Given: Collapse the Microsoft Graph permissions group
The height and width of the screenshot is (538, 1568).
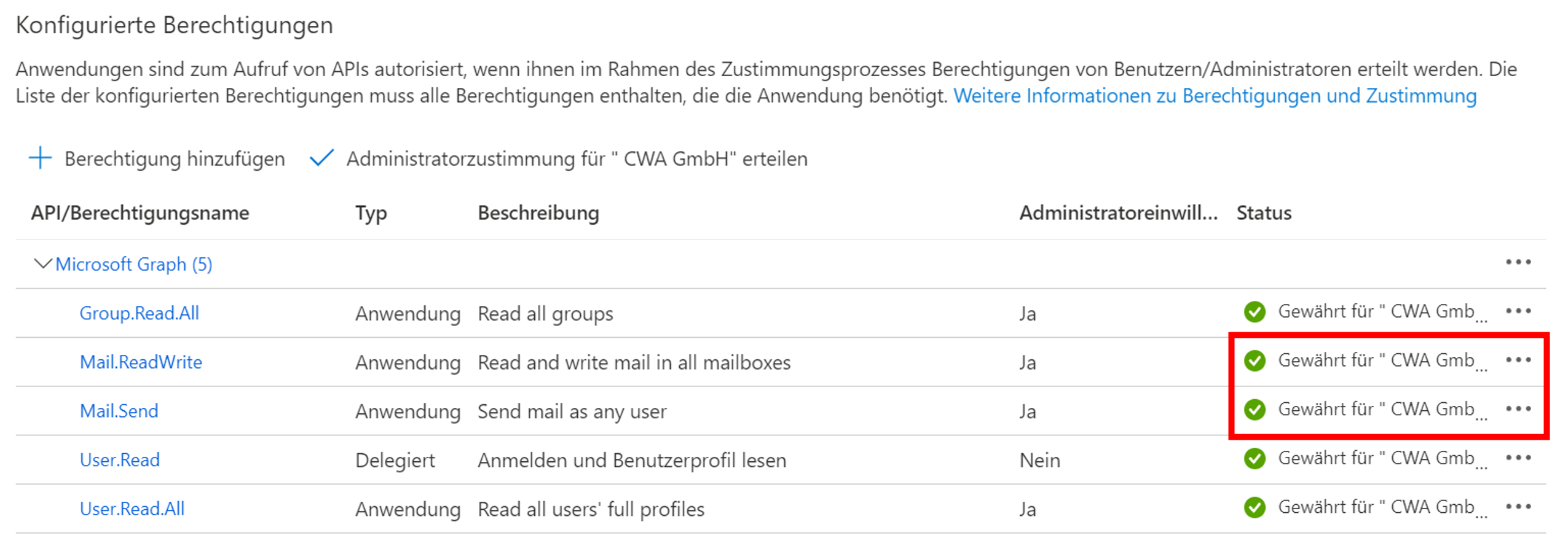Looking at the screenshot, I should coord(42,264).
